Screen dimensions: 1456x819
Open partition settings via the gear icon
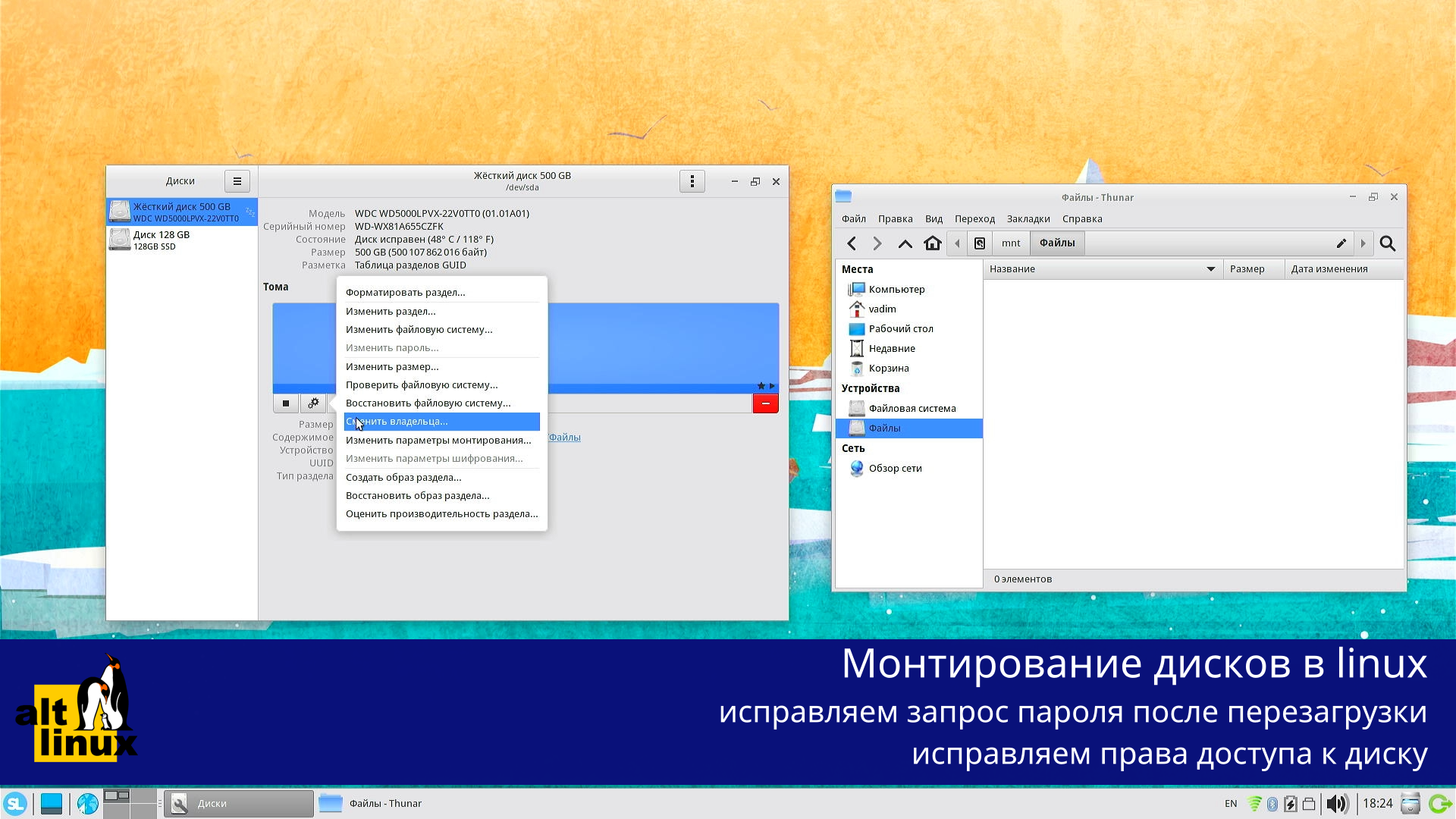coord(313,403)
